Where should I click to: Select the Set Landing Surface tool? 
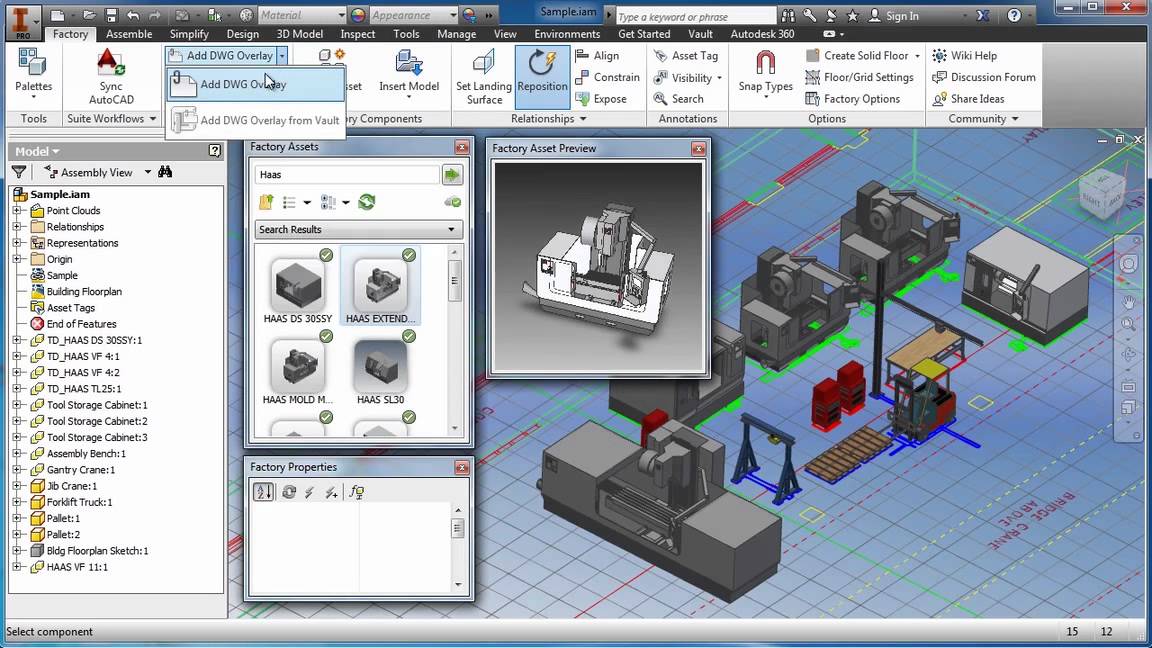pyautogui.click(x=483, y=77)
